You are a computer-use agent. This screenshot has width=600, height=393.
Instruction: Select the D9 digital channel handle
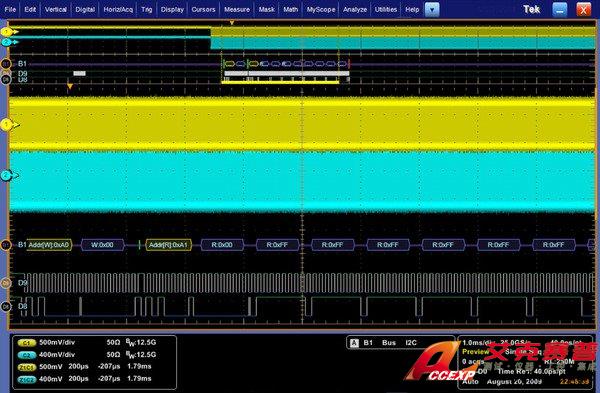6,283
